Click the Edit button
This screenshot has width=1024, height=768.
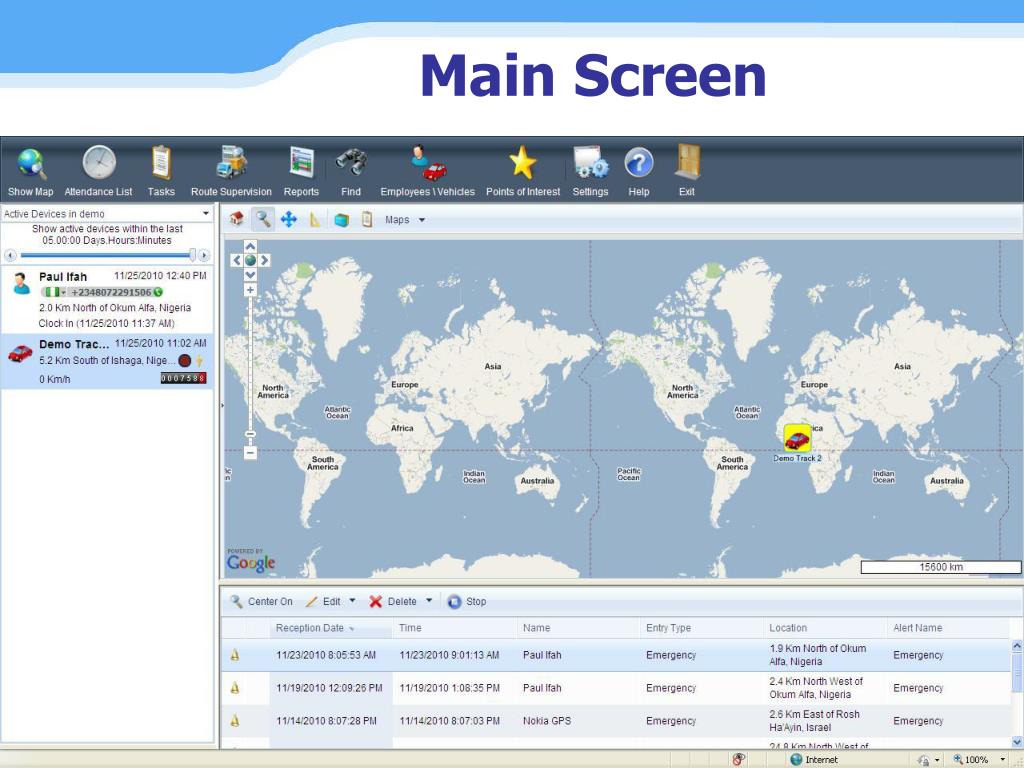pos(323,601)
